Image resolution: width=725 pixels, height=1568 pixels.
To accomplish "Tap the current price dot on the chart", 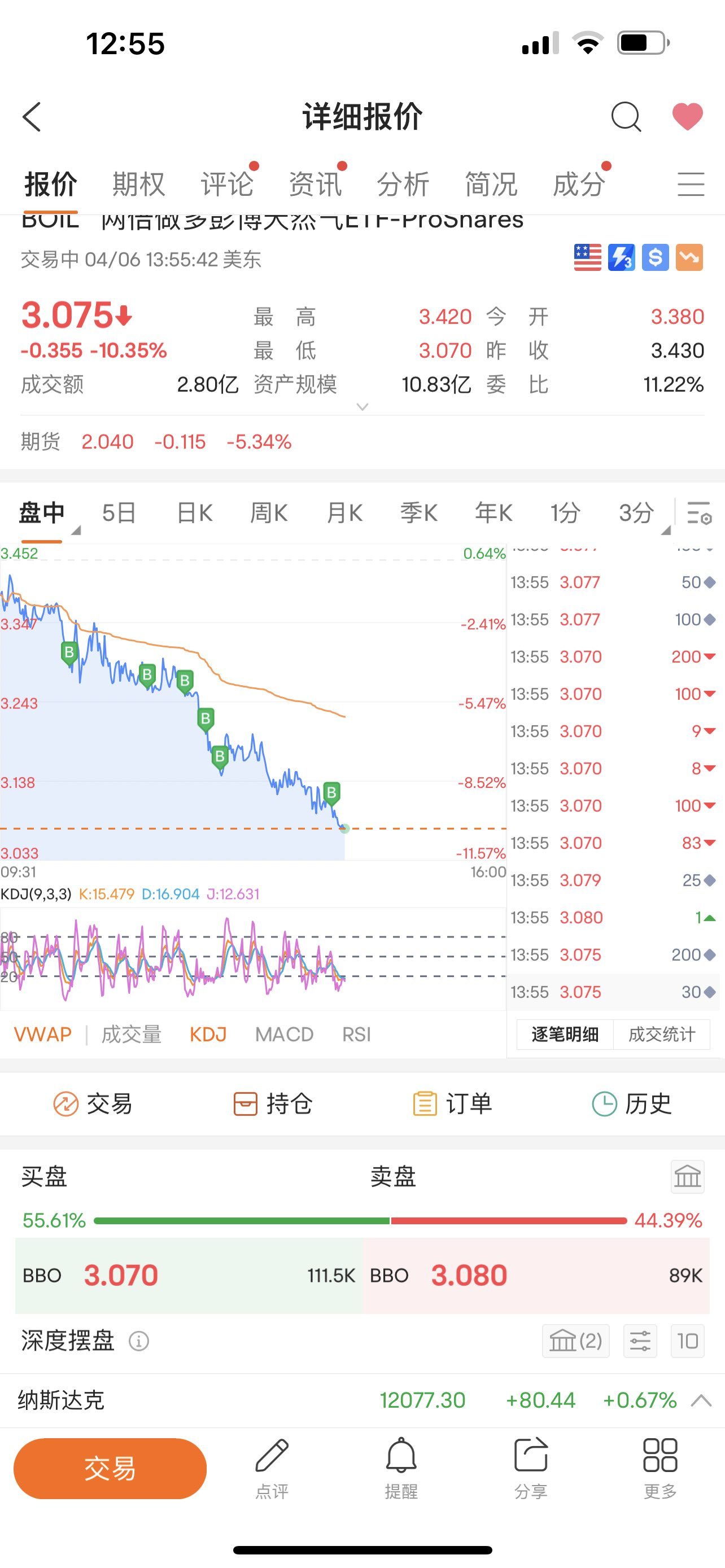I will click(x=344, y=829).
